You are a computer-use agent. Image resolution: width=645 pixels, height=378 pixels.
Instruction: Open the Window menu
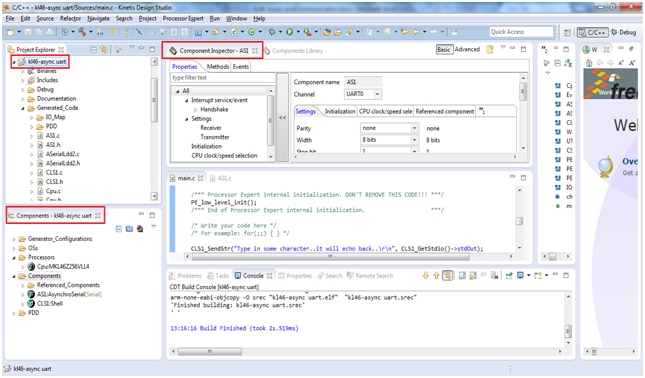(x=237, y=19)
